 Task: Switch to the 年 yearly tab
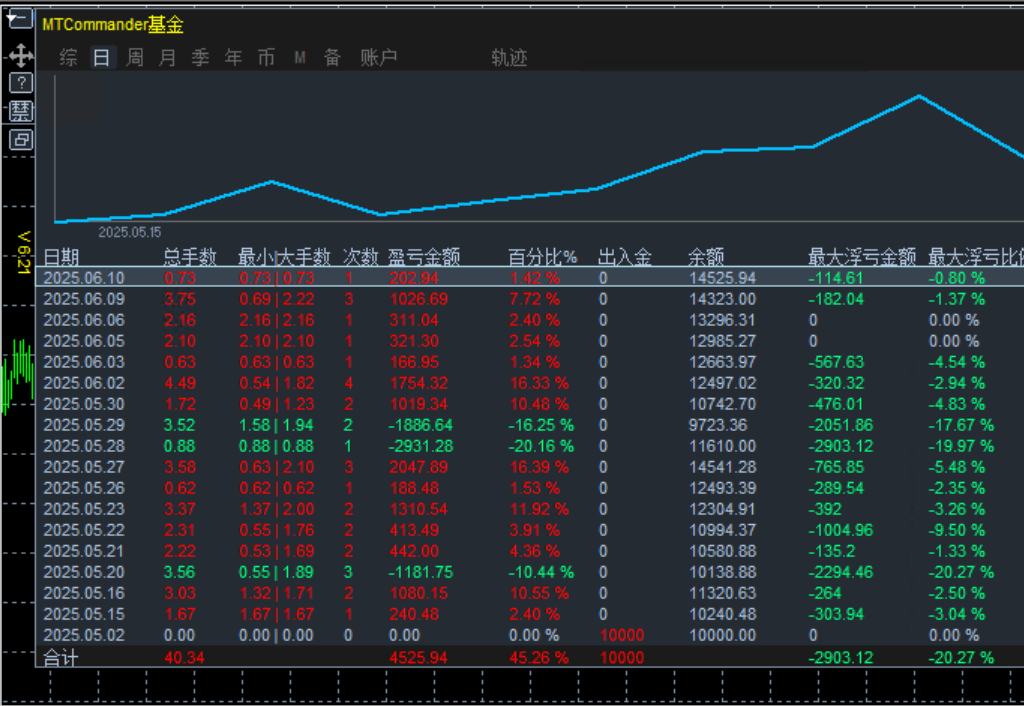pos(233,58)
